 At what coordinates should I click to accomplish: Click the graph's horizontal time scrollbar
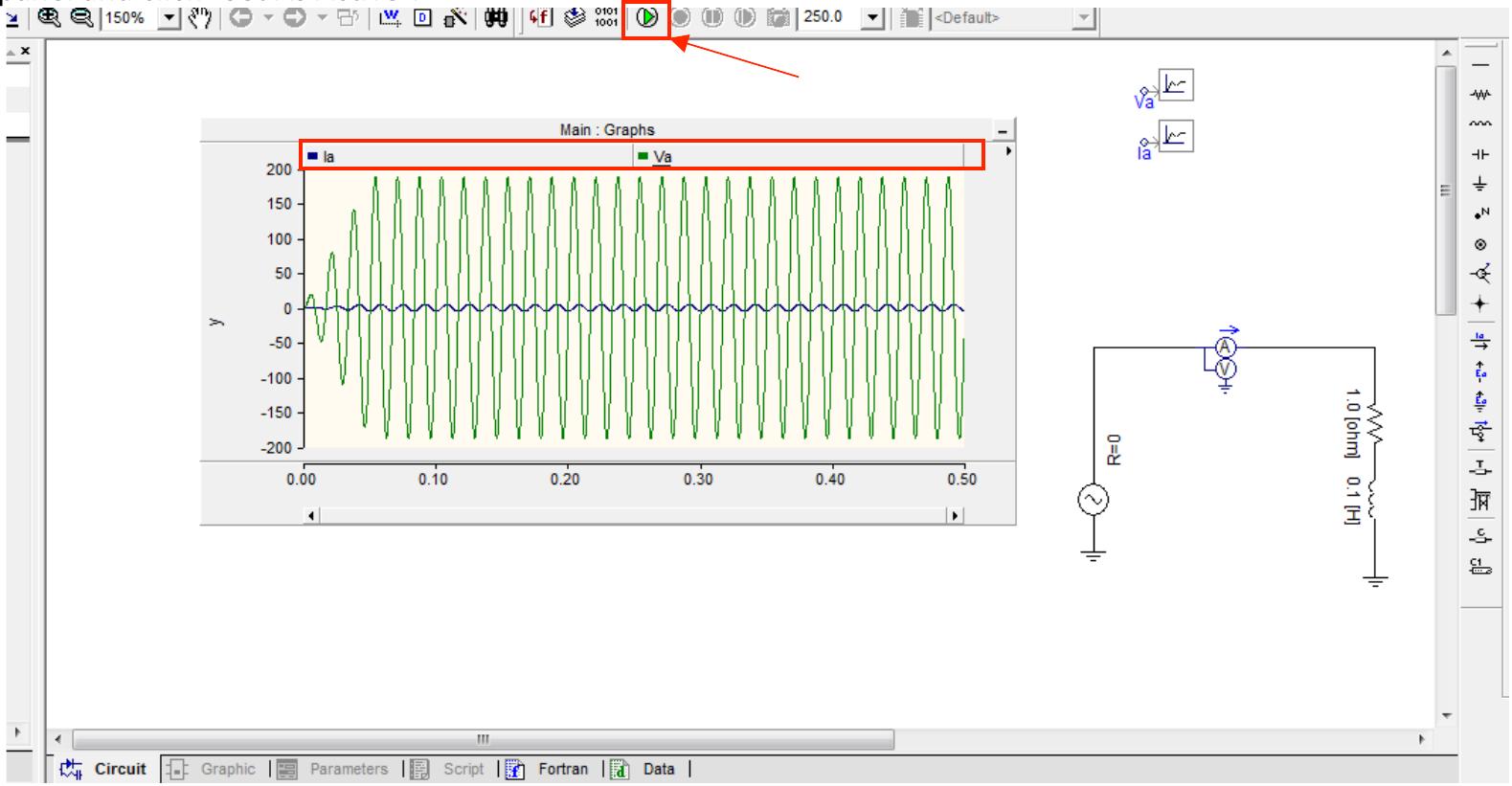point(632,516)
